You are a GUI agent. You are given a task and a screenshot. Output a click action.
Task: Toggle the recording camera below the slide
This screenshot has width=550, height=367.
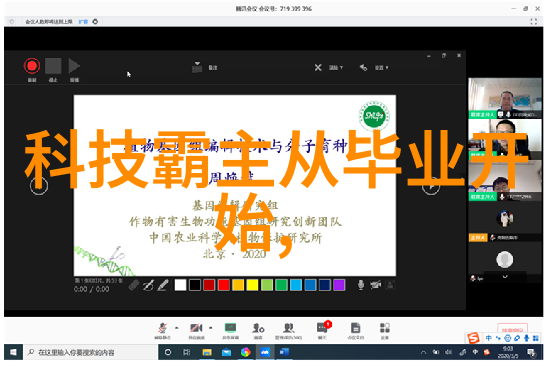pyautogui.click(x=375, y=285)
